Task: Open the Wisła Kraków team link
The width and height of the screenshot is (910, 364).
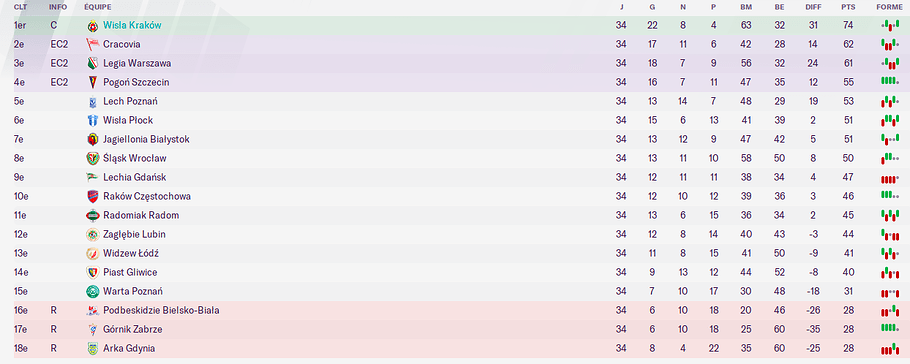Action: pos(132,26)
